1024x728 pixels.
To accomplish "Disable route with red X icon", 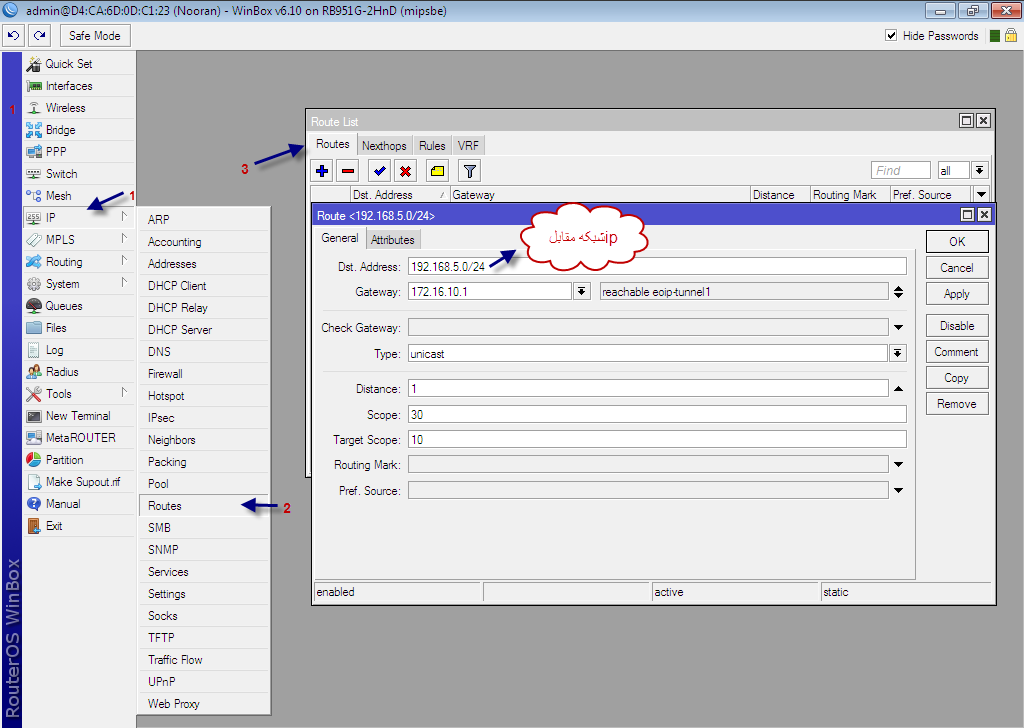I will (x=406, y=171).
